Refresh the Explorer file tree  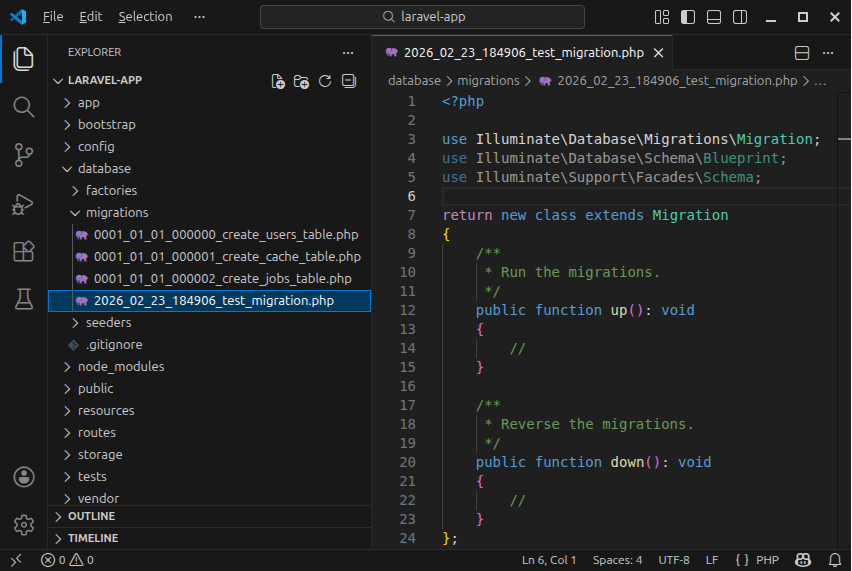click(325, 81)
